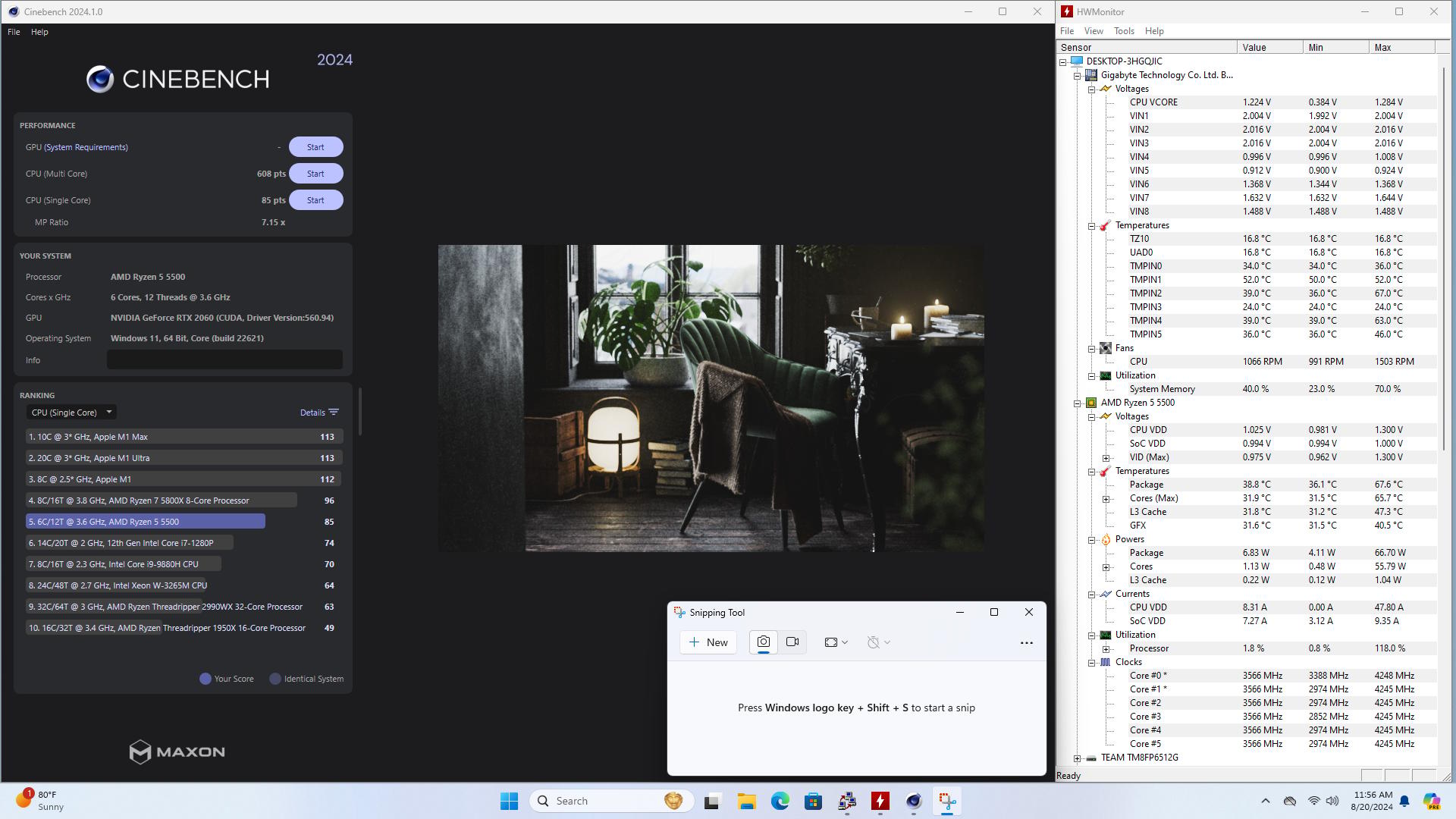Open the snip delay timer dropdown
Image resolution: width=1456 pixels, height=819 pixels.
tap(878, 642)
